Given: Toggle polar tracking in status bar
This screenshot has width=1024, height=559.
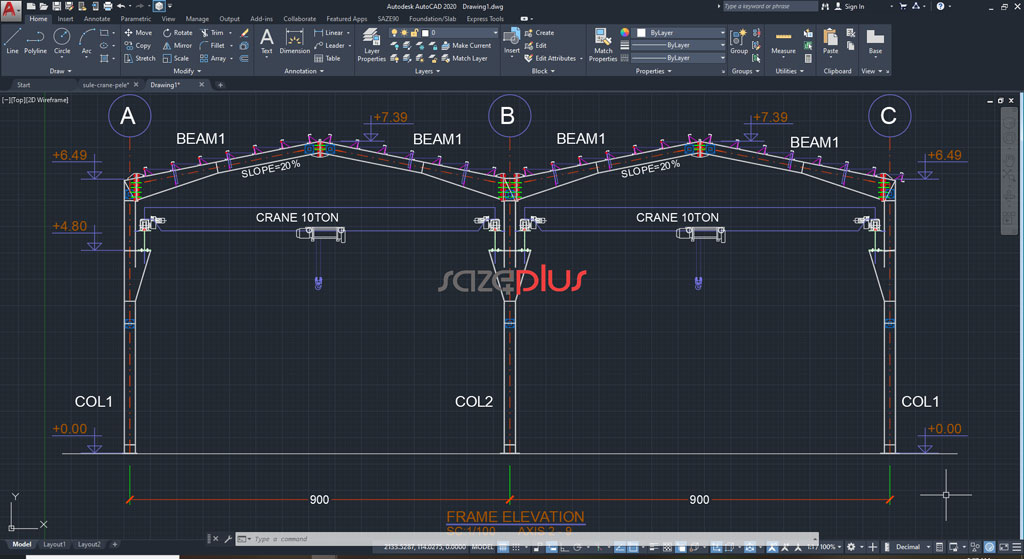Looking at the screenshot, I should coord(578,547).
